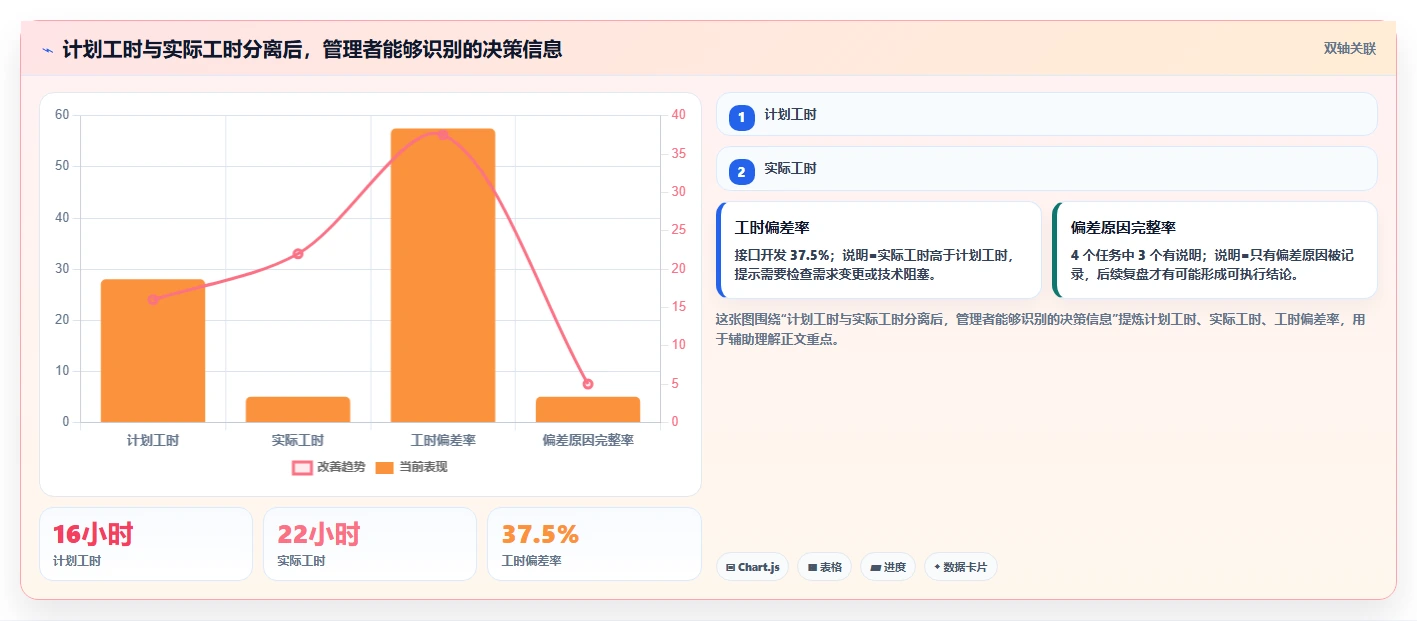Viewport: 1417px width, 621px height.
Task: Toggle the 改善趋势 legend swatch
Action: tap(303, 467)
